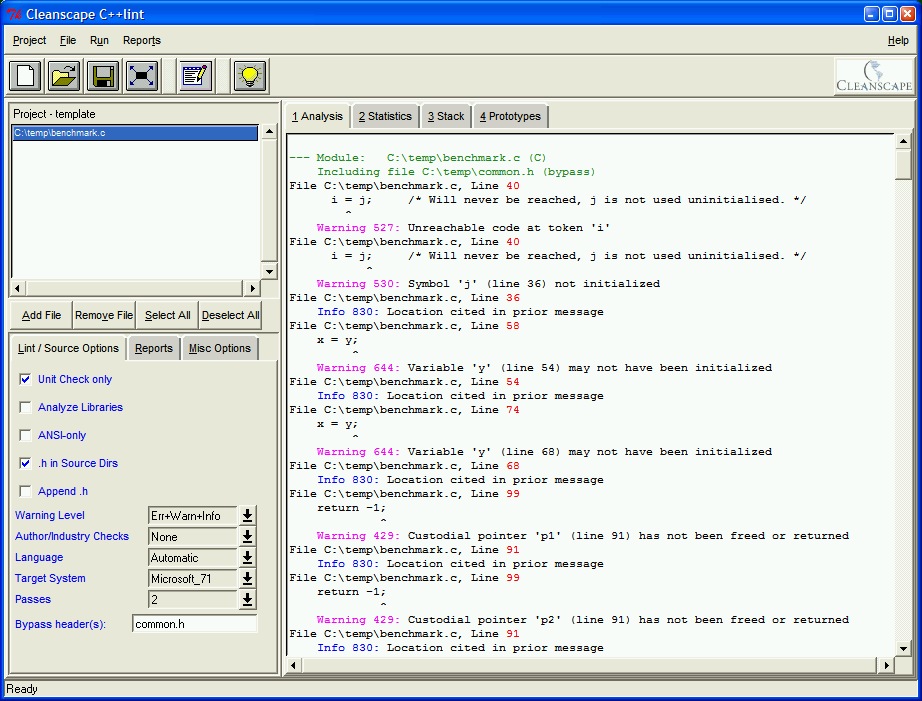The width and height of the screenshot is (922, 701).
Task: Select the Lint / Source Options tab
Action: (x=68, y=348)
